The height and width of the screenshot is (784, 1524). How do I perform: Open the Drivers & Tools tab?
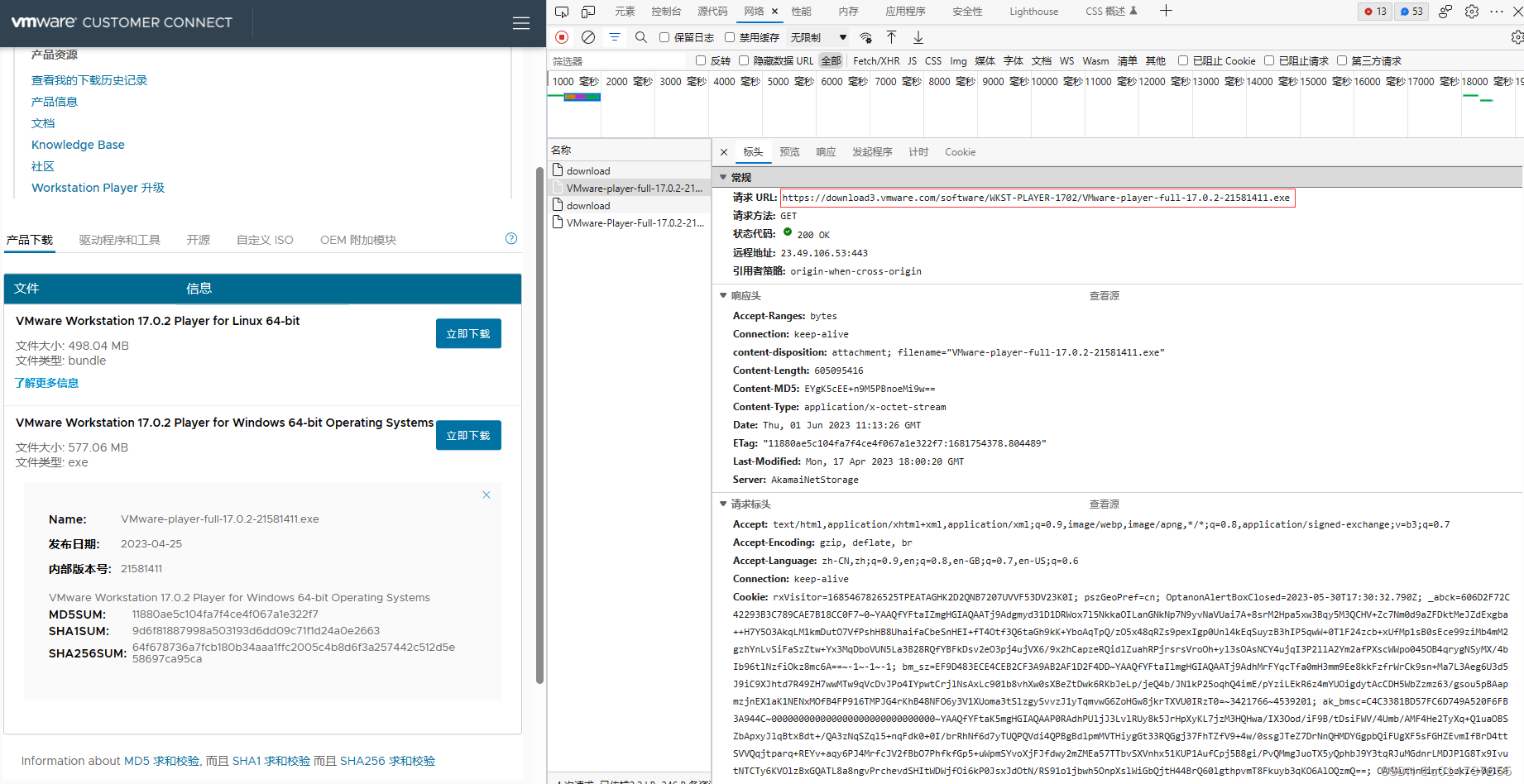click(120, 240)
